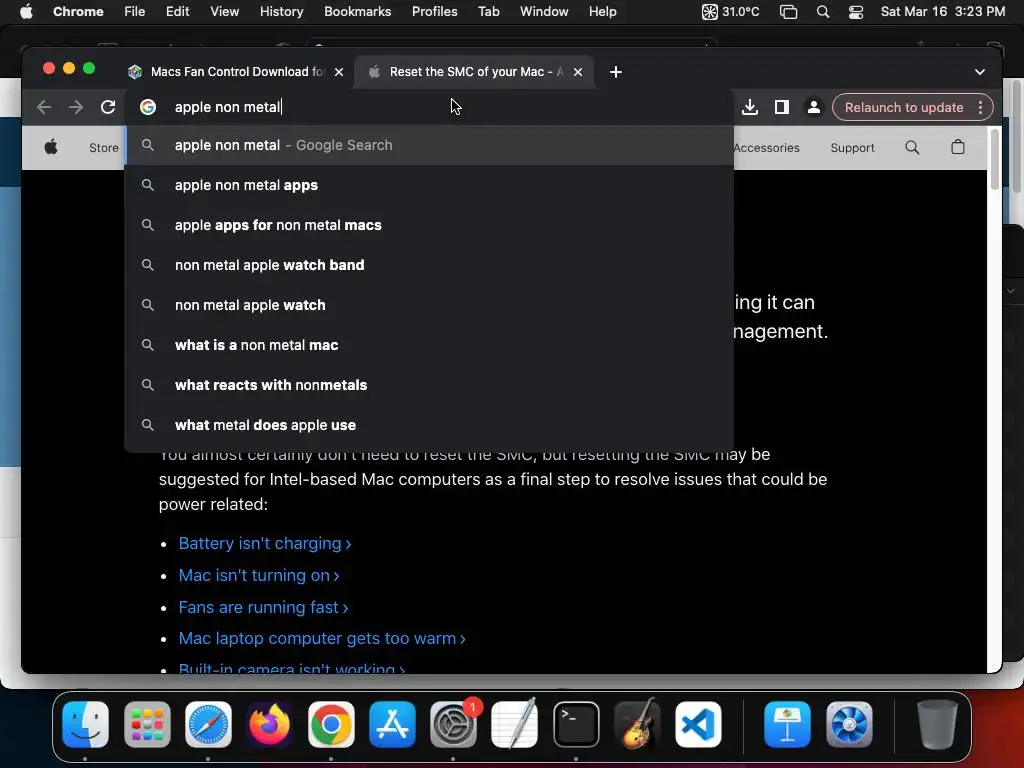Open Visual Studio Code from the Dock

[699, 724]
